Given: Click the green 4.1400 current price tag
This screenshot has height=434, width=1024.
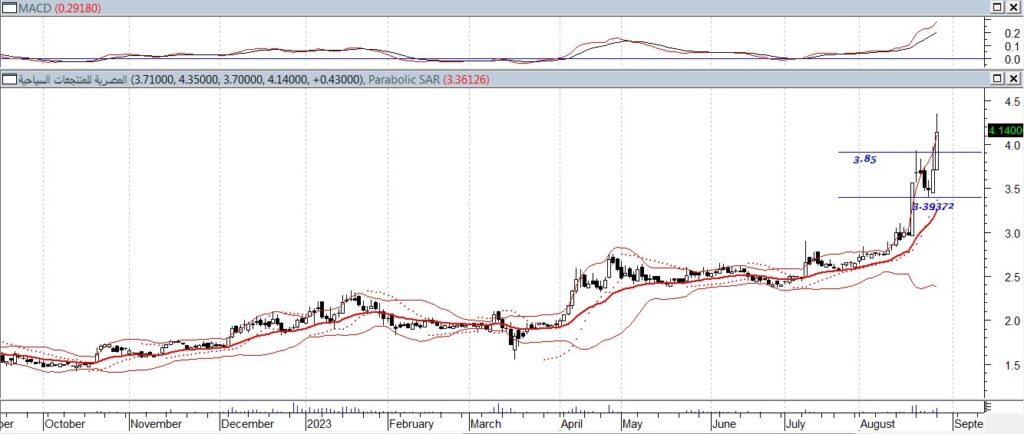Looking at the screenshot, I should coord(1003,130).
